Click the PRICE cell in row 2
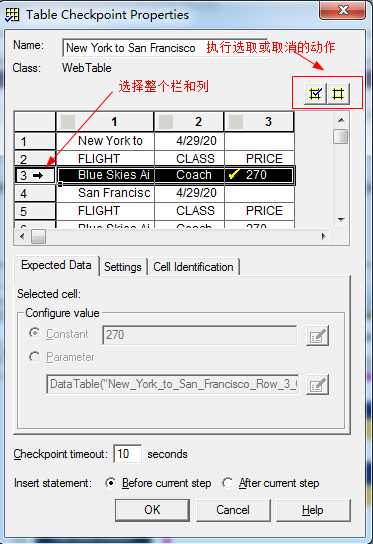373x544 pixels. [259, 159]
